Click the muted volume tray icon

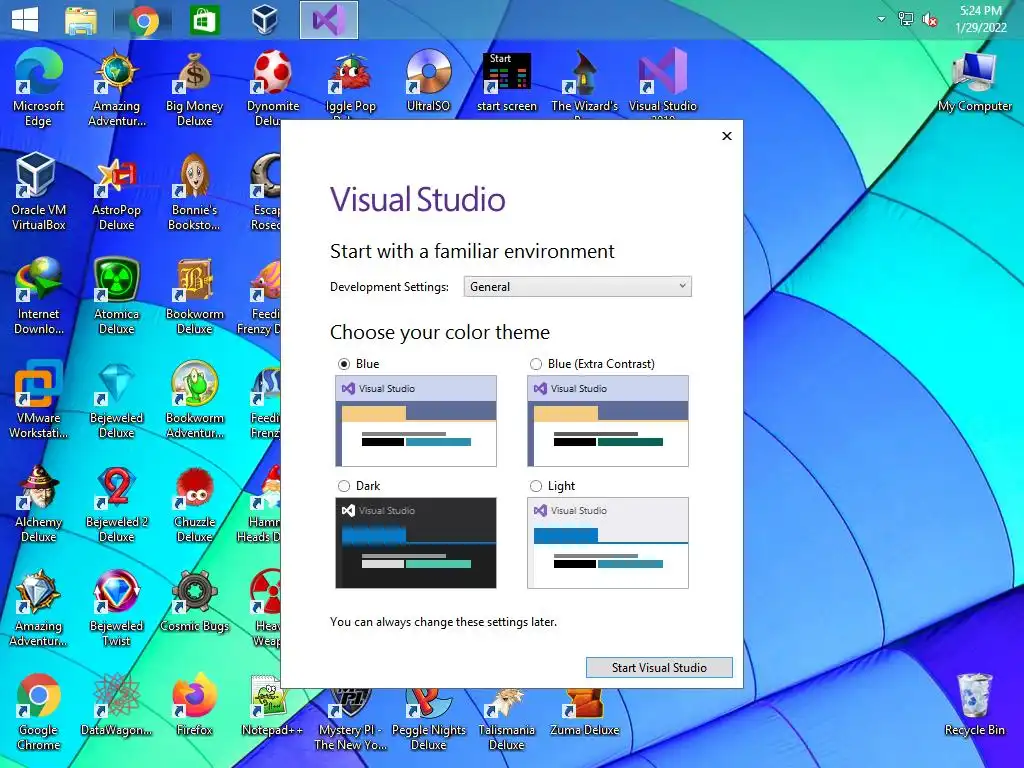pyautogui.click(x=930, y=20)
